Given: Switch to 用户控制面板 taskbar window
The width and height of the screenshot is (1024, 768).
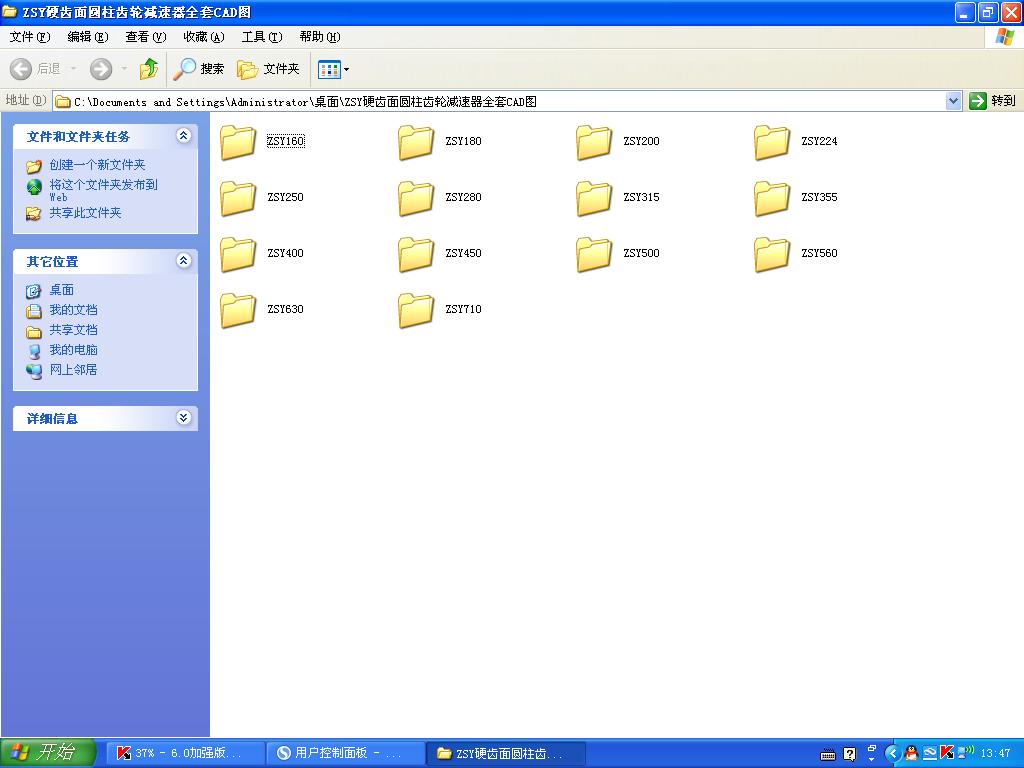Looking at the screenshot, I should click(346, 753).
